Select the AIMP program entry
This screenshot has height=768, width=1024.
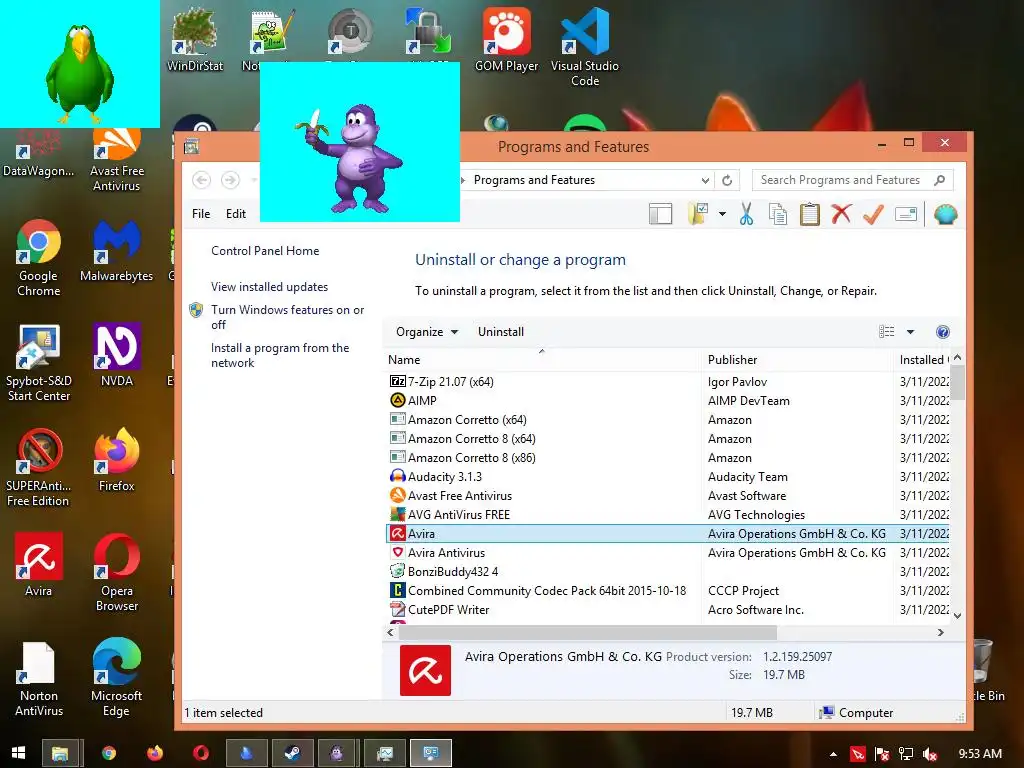coord(667,400)
